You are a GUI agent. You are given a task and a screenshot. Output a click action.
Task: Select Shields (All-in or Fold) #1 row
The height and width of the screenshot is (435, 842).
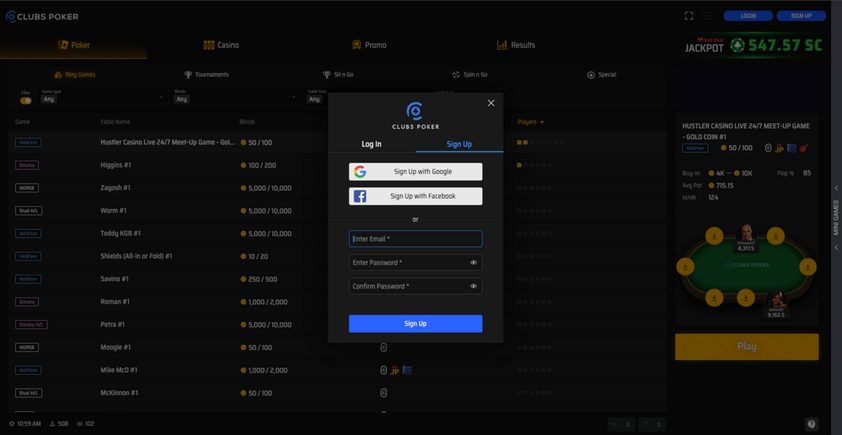coord(337,256)
